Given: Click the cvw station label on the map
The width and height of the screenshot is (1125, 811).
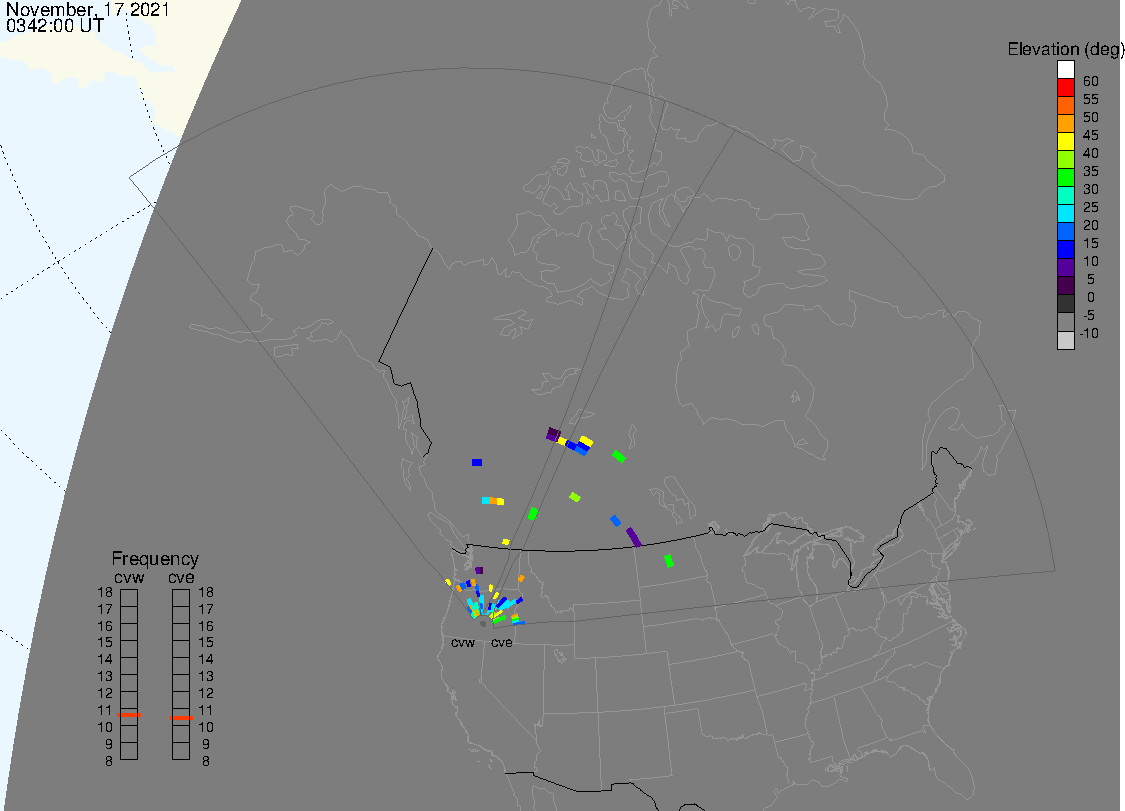Looking at the screenshot, I should click(x=463, y=643).
